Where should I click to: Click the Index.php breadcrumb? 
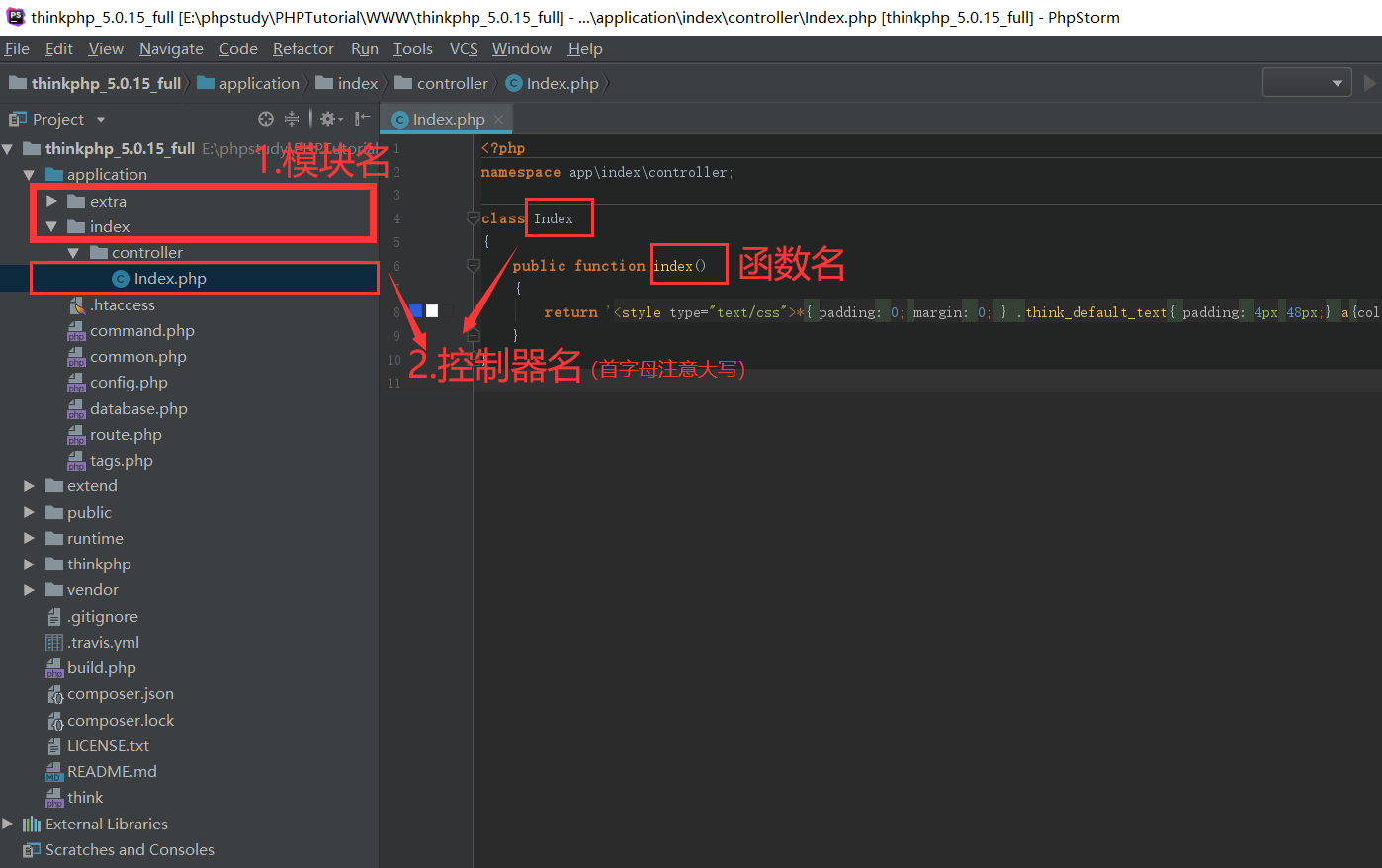click(x=553, y=83)
